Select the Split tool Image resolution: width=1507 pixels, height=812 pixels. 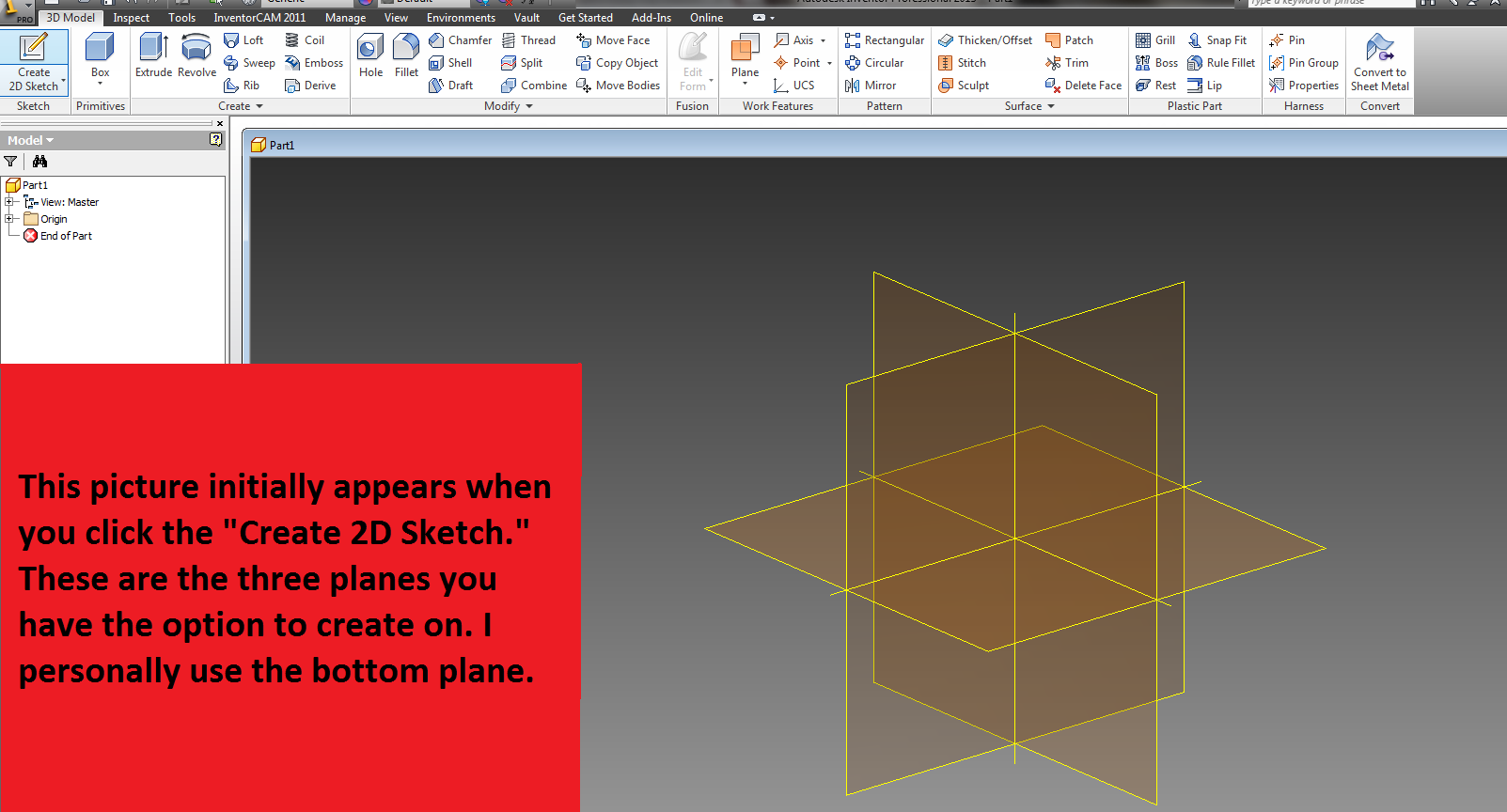522,63
